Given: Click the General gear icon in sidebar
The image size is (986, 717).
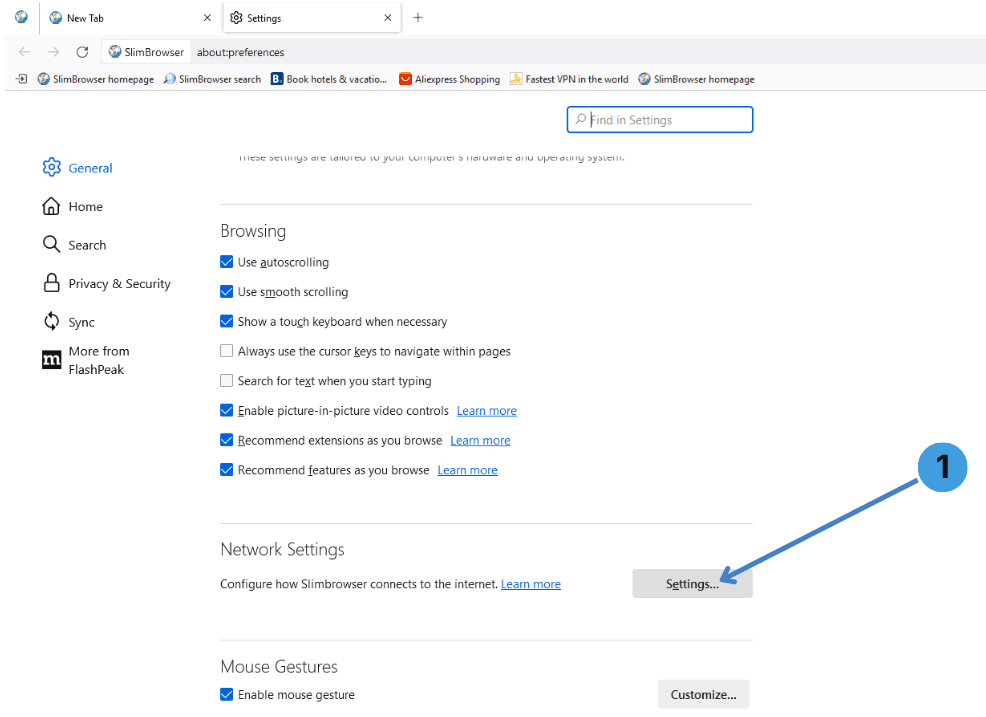Looking at the screenshot, I should [52, 167].
